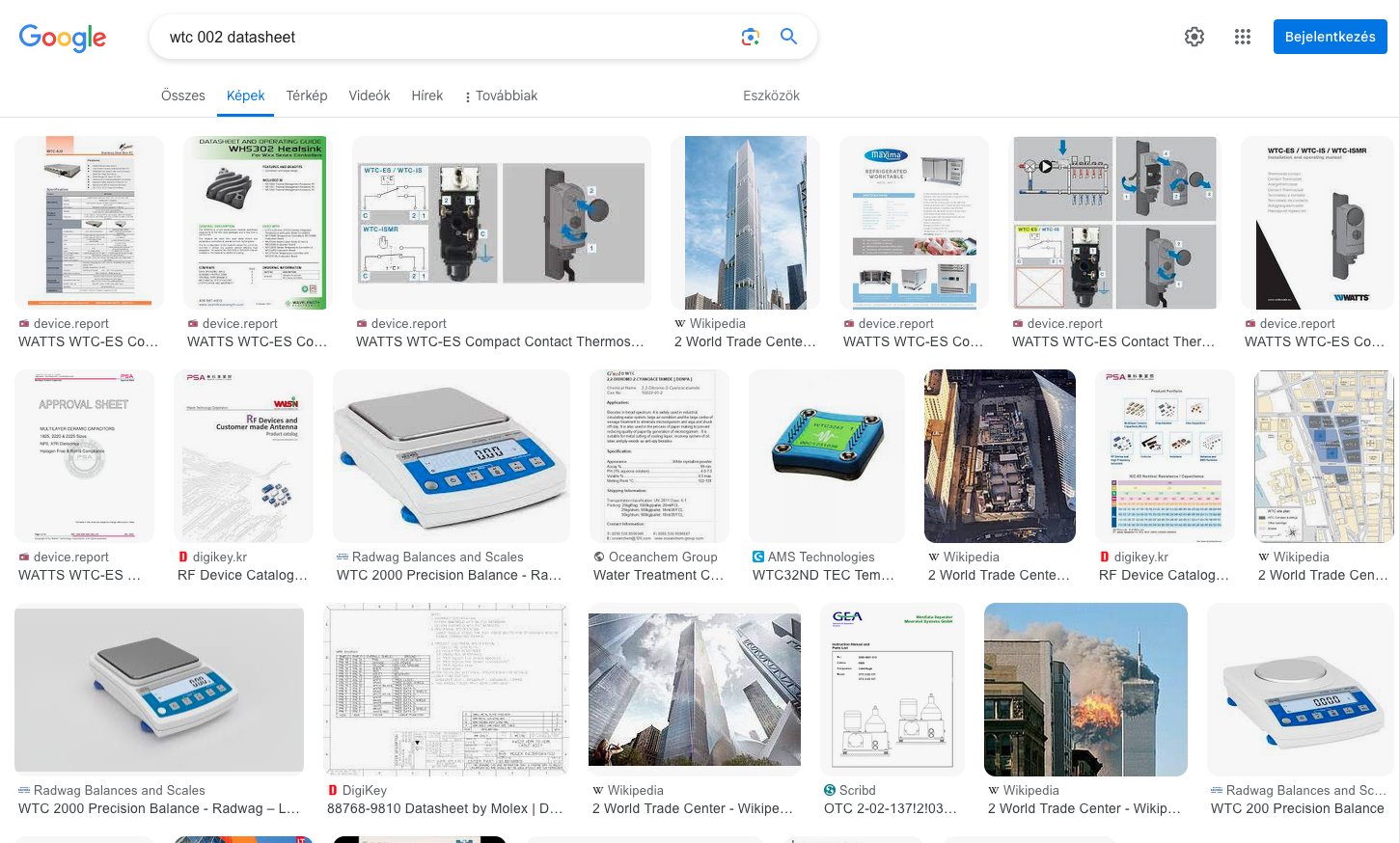This screenshot has width=1400, height=843.
Task: Click the Bejelentkezés sign-in button
Action: (x=1331, y=37)
